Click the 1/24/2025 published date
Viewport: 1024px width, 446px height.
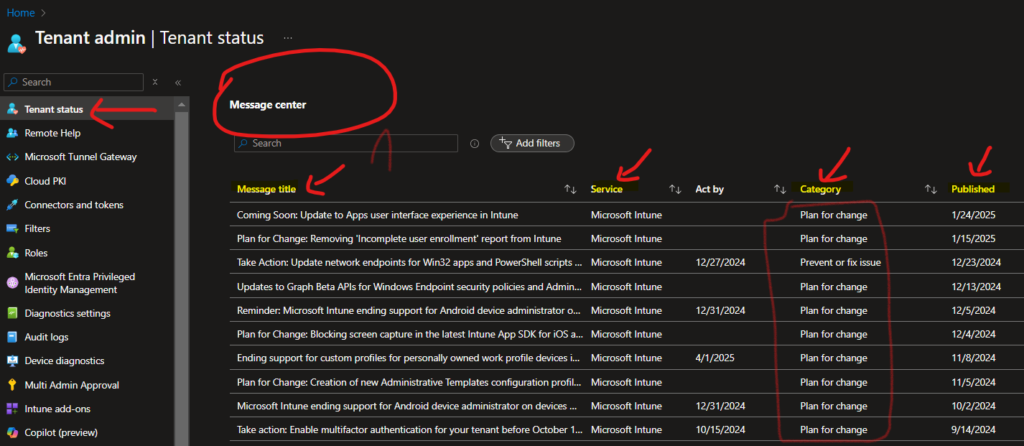(x=974, y=214)
